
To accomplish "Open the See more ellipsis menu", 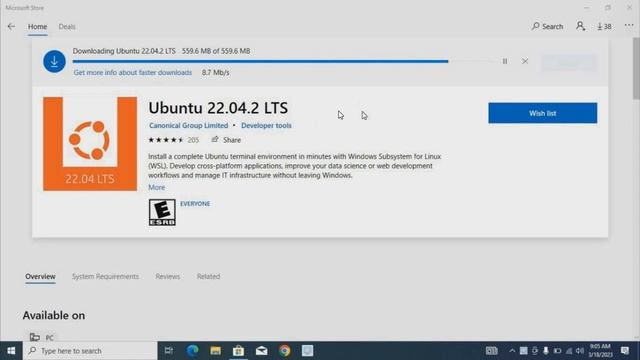I will coord(629,25).
